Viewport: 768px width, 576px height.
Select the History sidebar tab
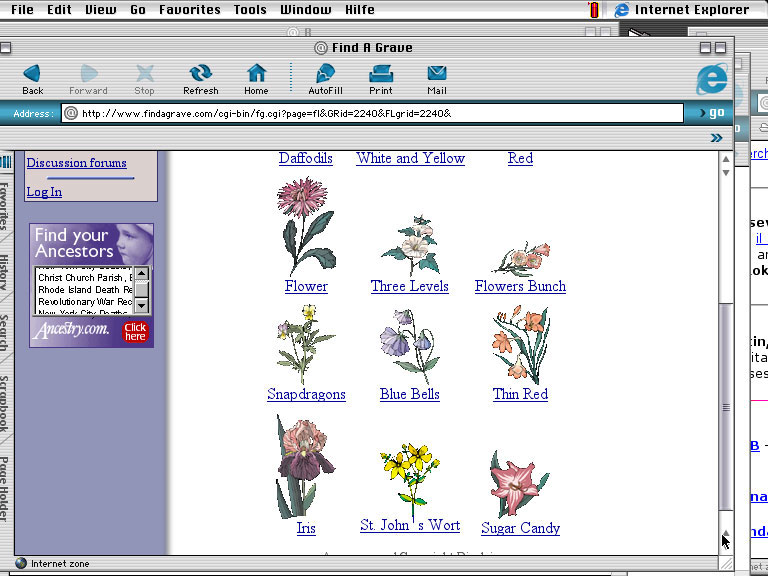5,272
